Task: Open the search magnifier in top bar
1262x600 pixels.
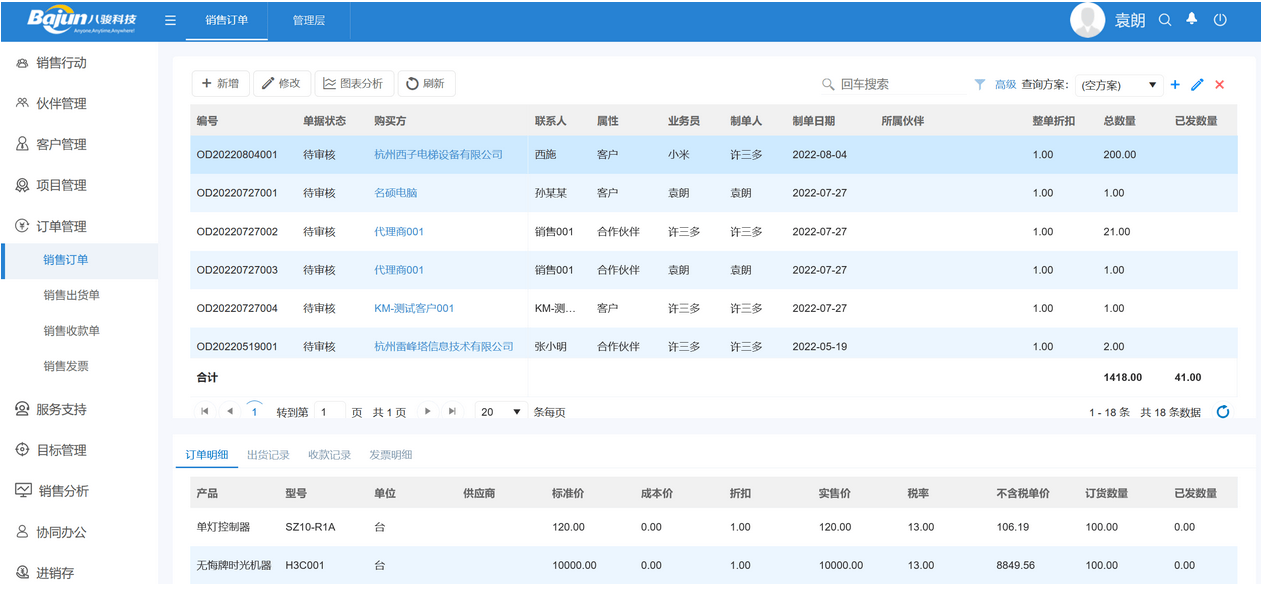Action: click(x=1163, y=19)
